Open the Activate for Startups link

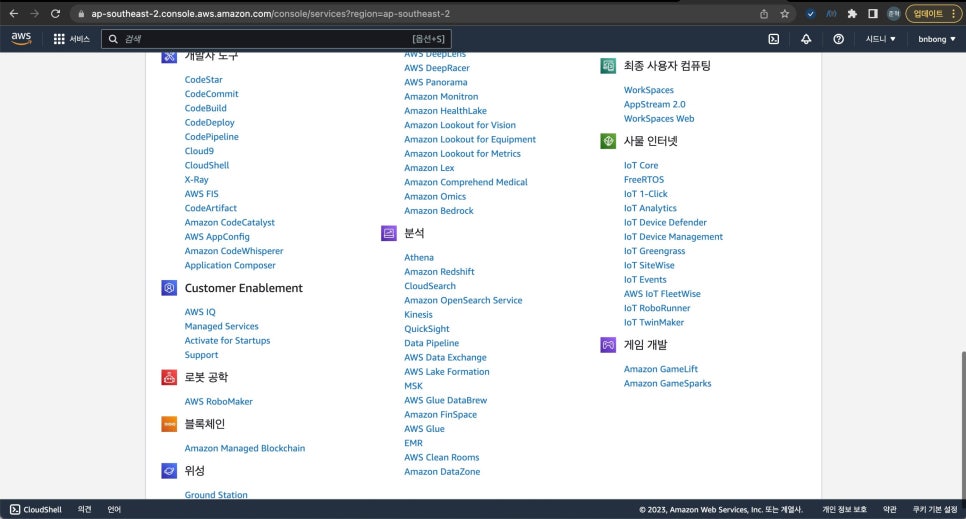tap(227, 340)
